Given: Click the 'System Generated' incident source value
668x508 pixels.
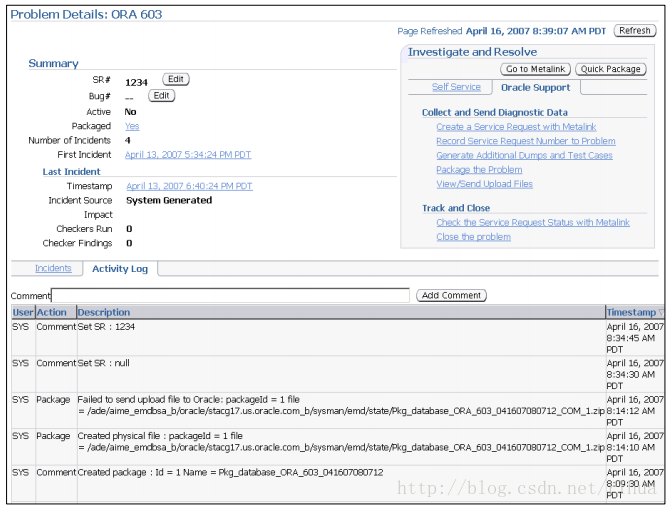Looking at the screenshot, I should (169, 200).
